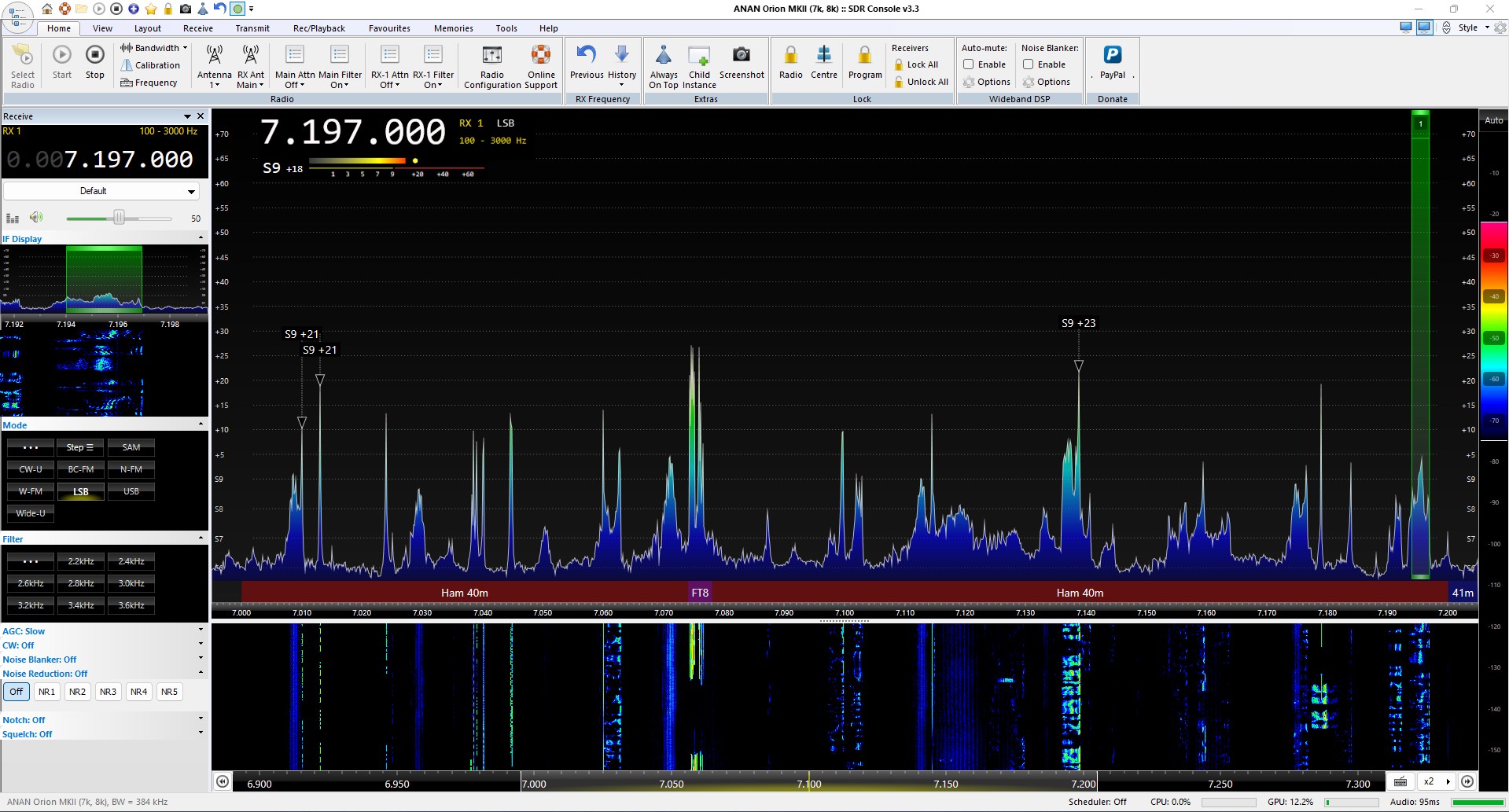Click the Wide-U mode button

[31, 513]
